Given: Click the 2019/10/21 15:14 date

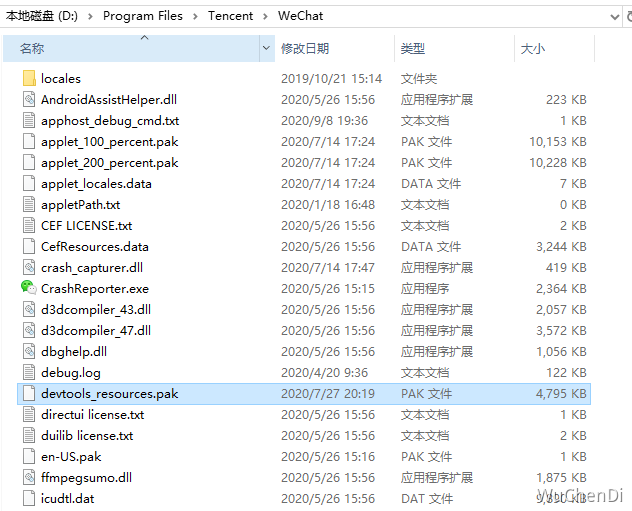Looking at the screenshot, I should [x=331, y=79].
